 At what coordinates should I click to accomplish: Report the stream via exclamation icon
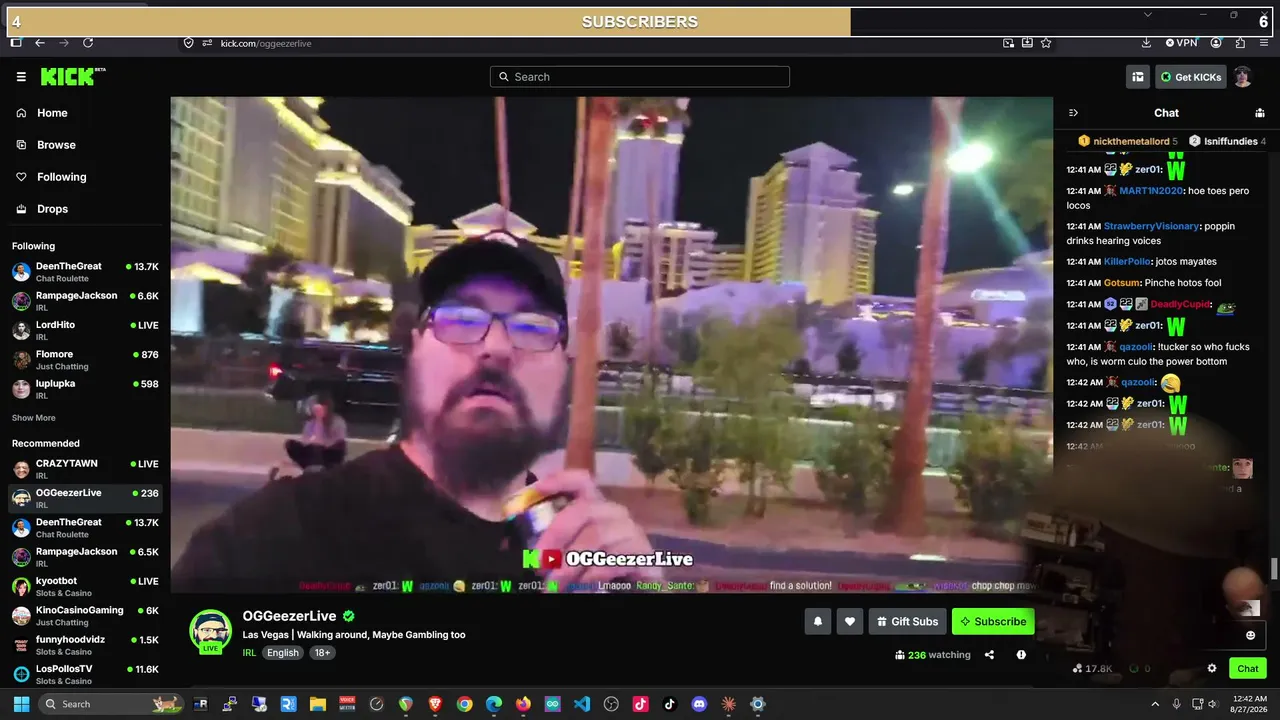pos(1021,655)
